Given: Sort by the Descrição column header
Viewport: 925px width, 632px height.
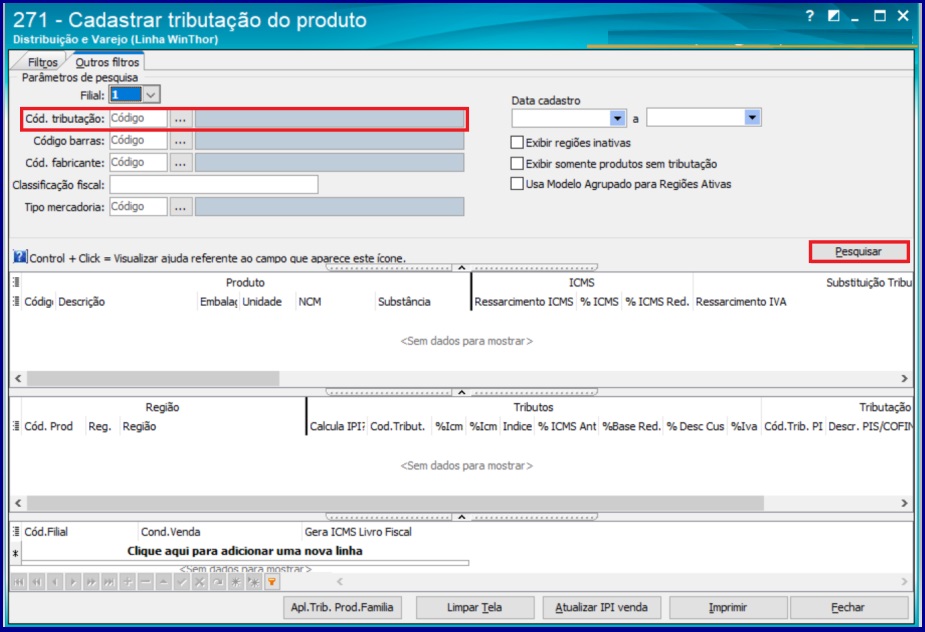Looking at the screenshot, I should [126, 302].
